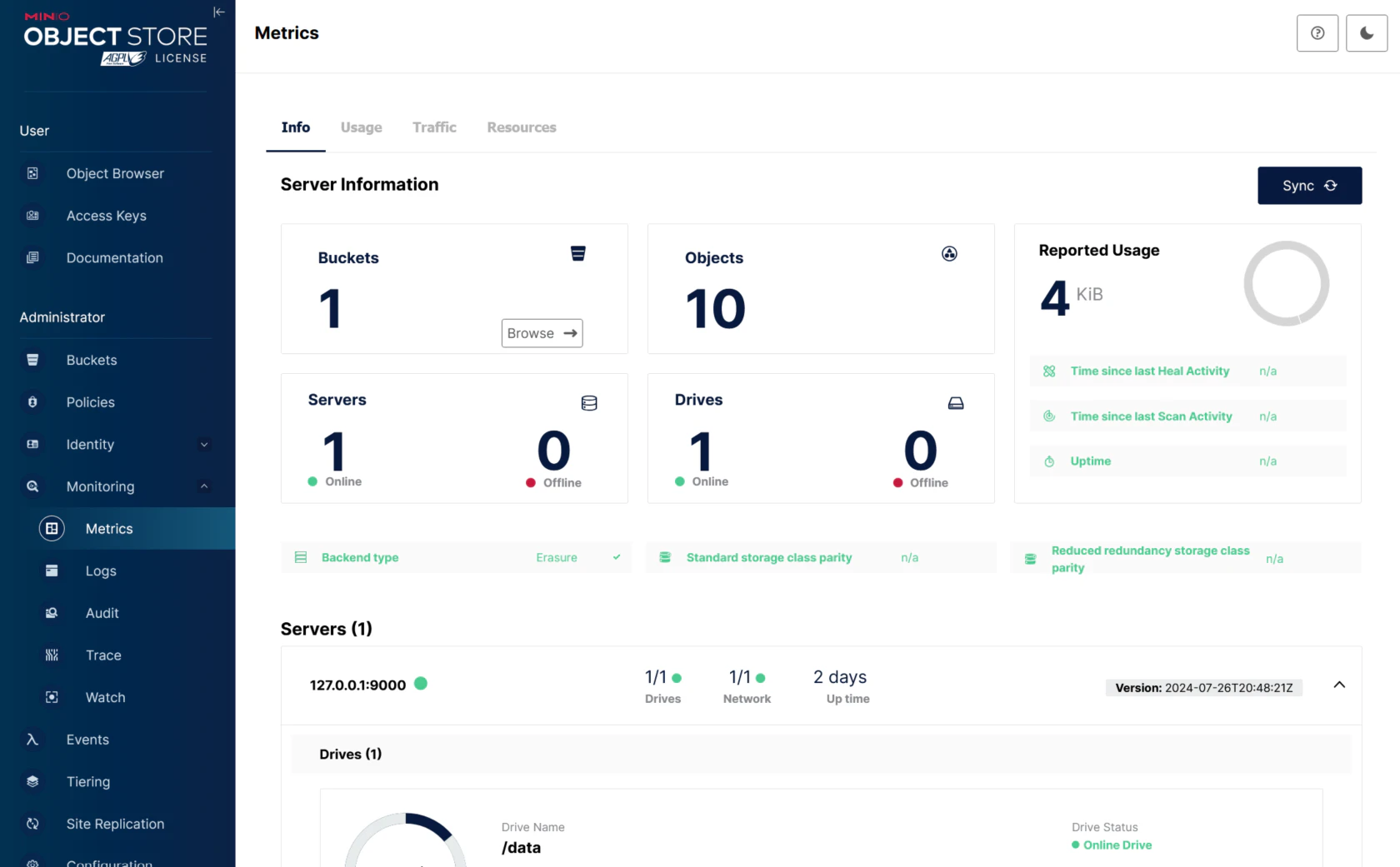Click the Site Replication icon
The width and height of the screenshot is (1400, 867).
(32, 824)
